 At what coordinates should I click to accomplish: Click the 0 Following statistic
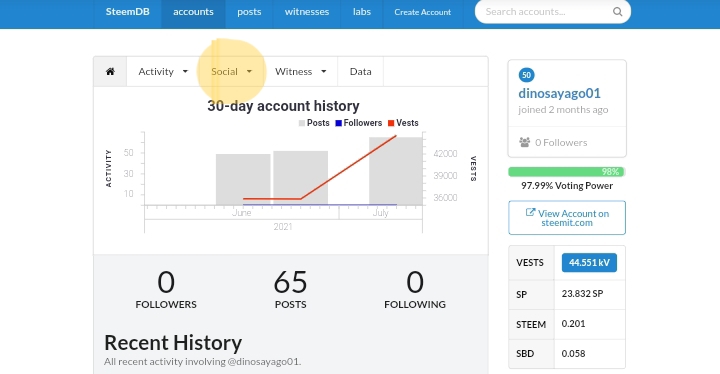(x=415, y=289)
